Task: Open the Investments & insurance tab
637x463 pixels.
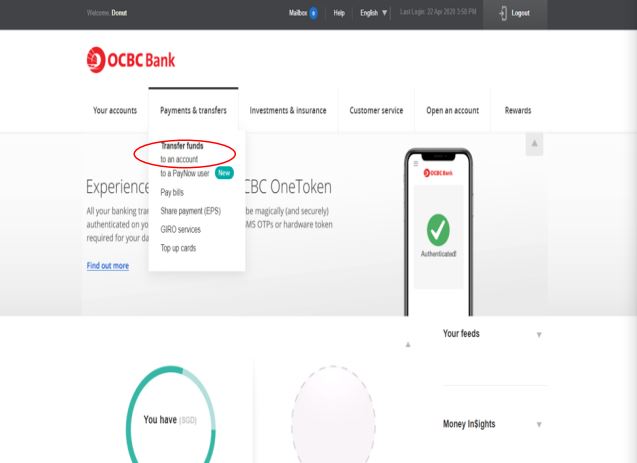Action: 288,110
